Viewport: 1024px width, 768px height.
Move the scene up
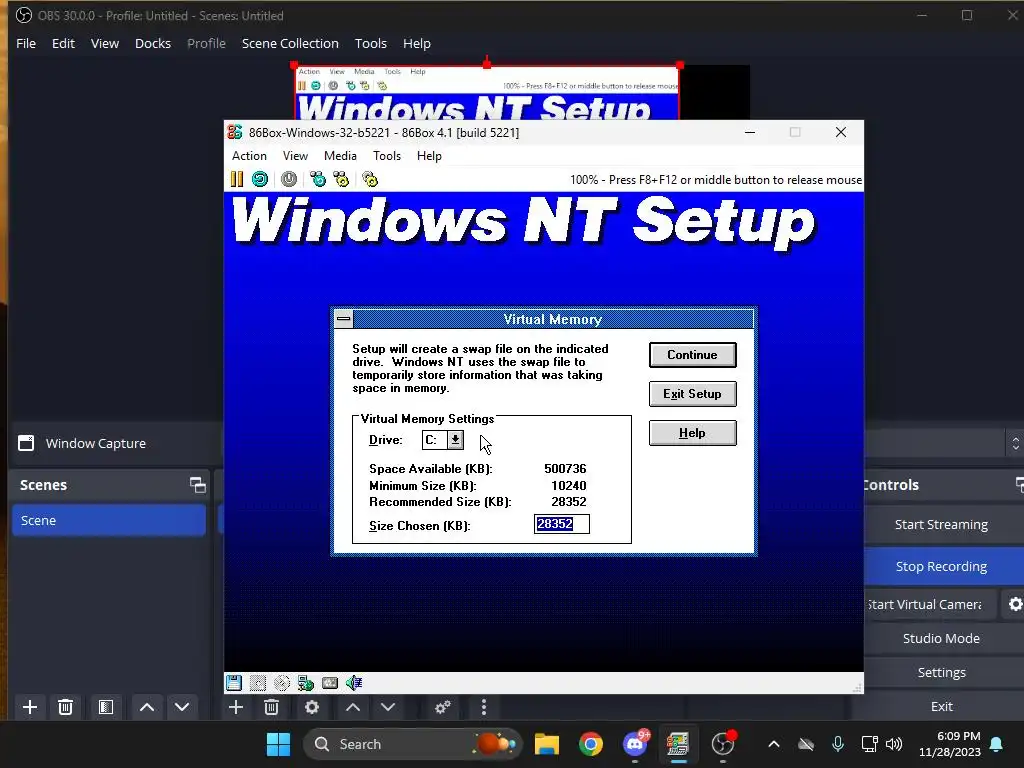pyautogui.click(x=147, y=707)
